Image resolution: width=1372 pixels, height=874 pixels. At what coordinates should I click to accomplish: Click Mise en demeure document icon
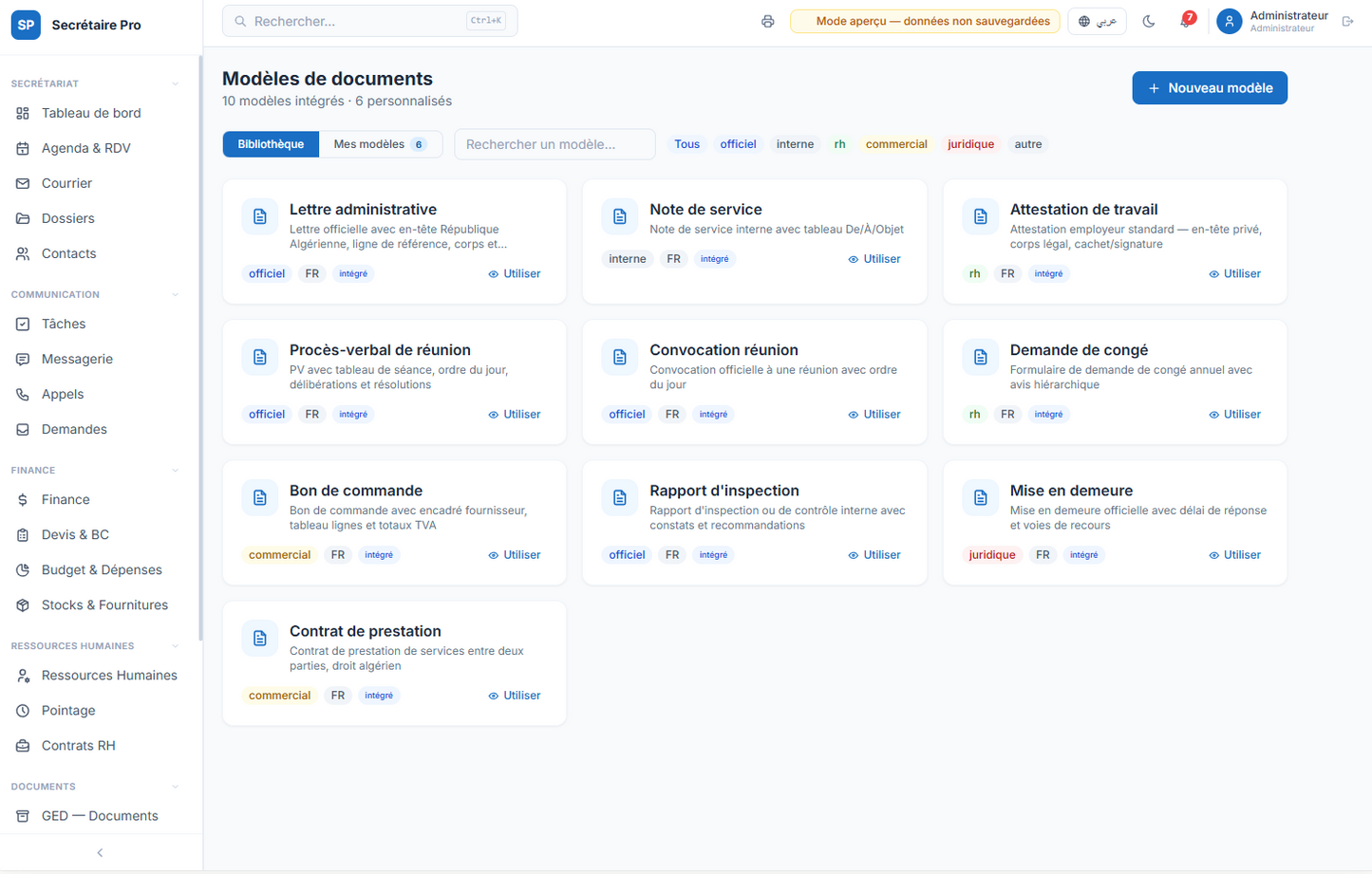click(x=981, y=498)
